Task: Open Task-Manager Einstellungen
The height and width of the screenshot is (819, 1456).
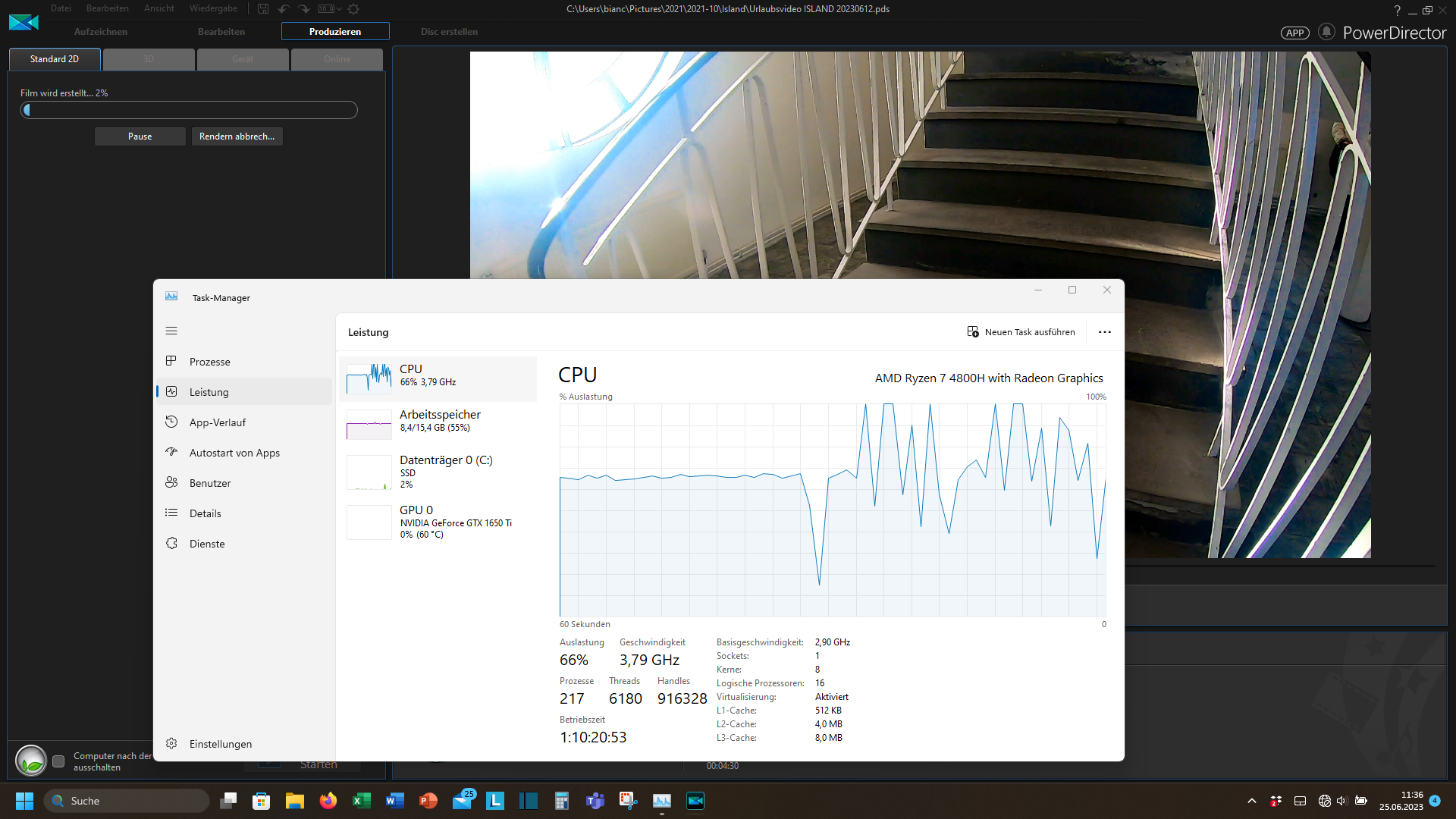Action: click(x=220, y=744)
